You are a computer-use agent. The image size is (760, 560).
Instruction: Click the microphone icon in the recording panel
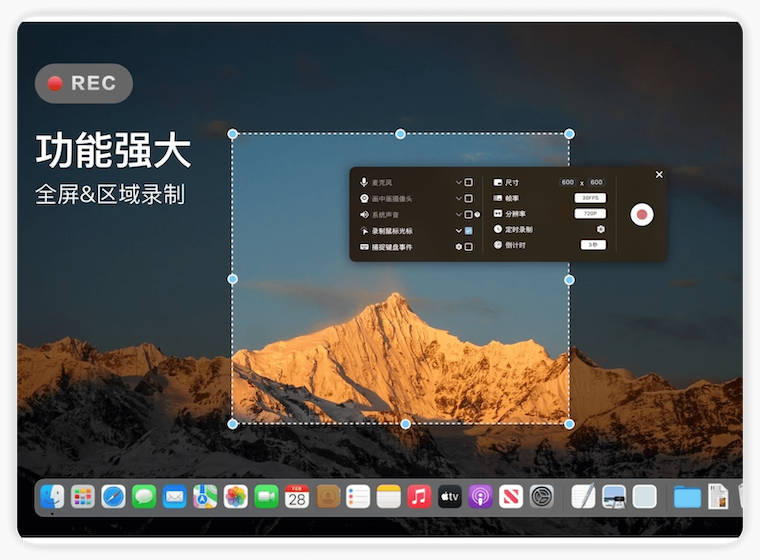(364, 183)
